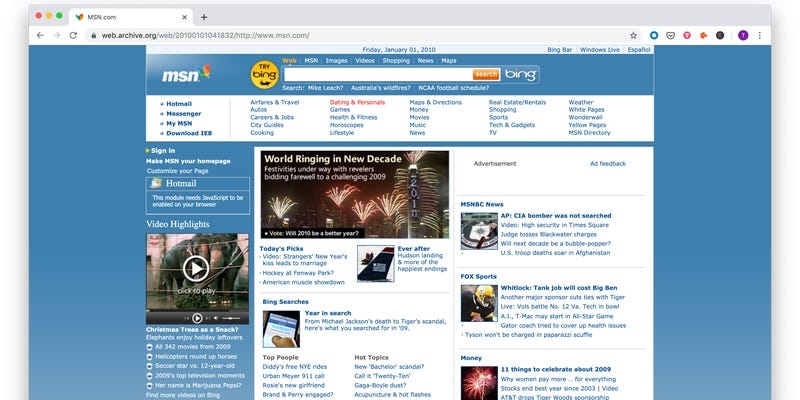Click the Download IE8 link
The height and width of the screenshot is (400, 800).
point(189,133)
